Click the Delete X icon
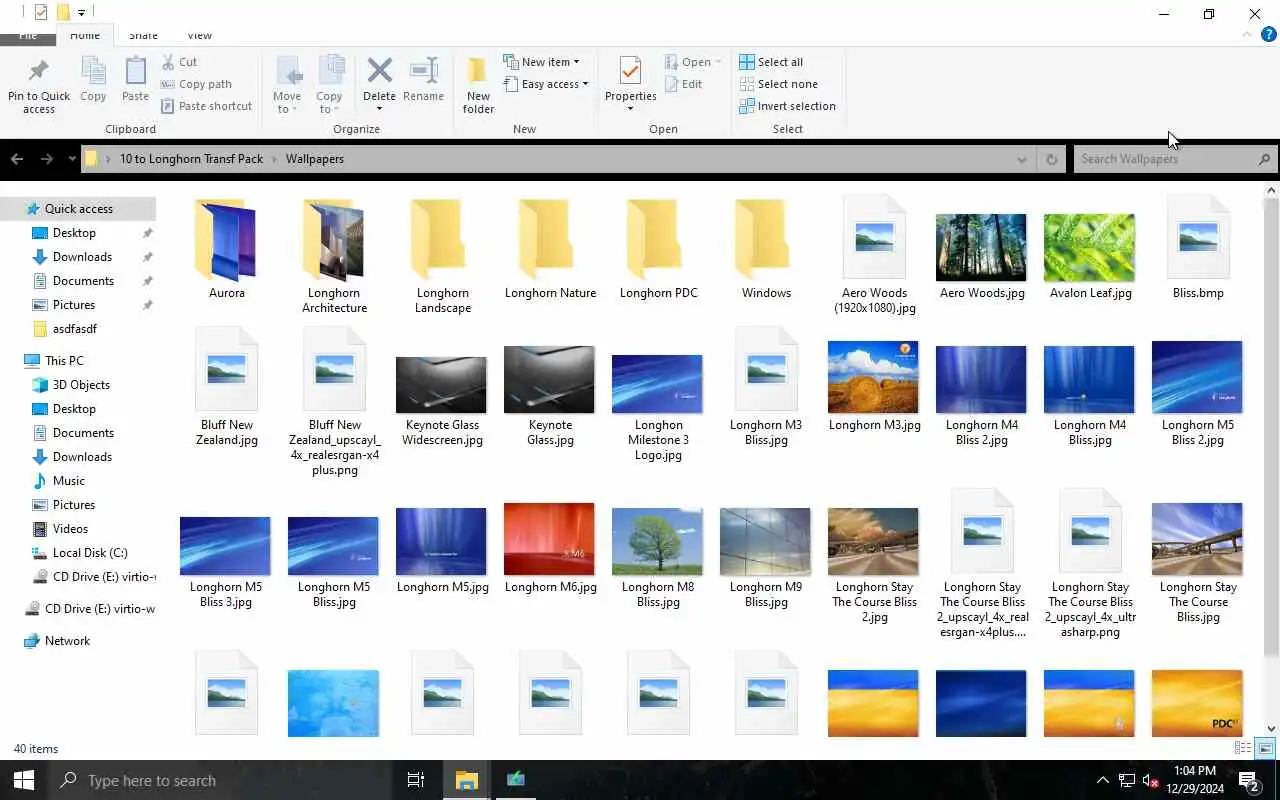 379,70
